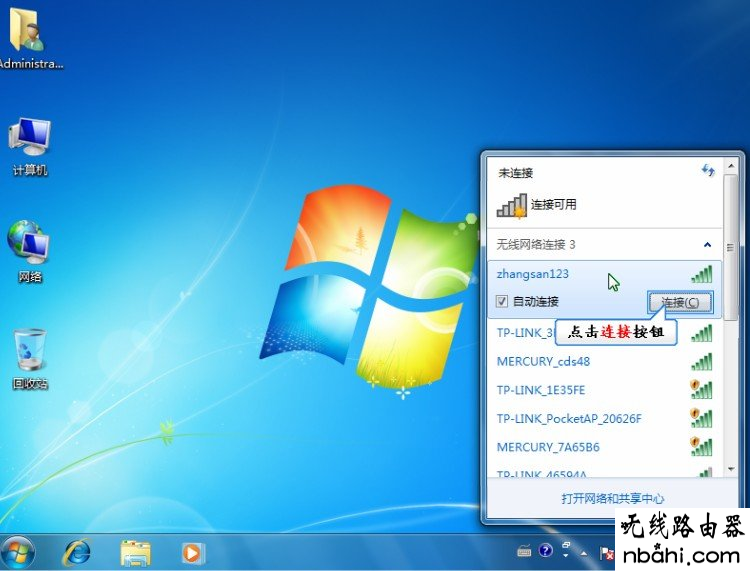Select the MERCURY_7A65B6 network
This screenshot has height=571, width=750.
point(605,447)
